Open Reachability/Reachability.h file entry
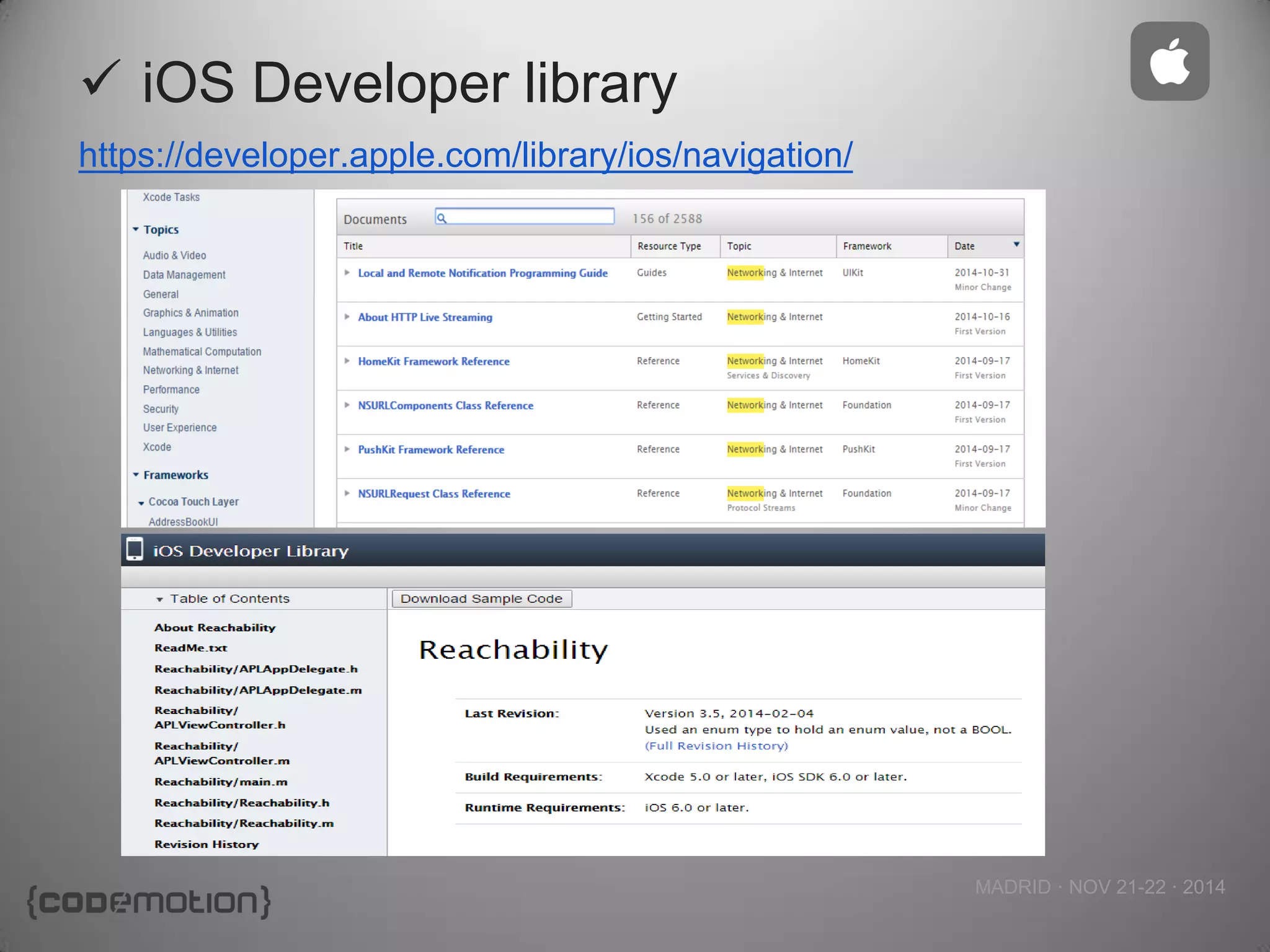The width and height of the screenshot is (1270, 952). (242, 803)
